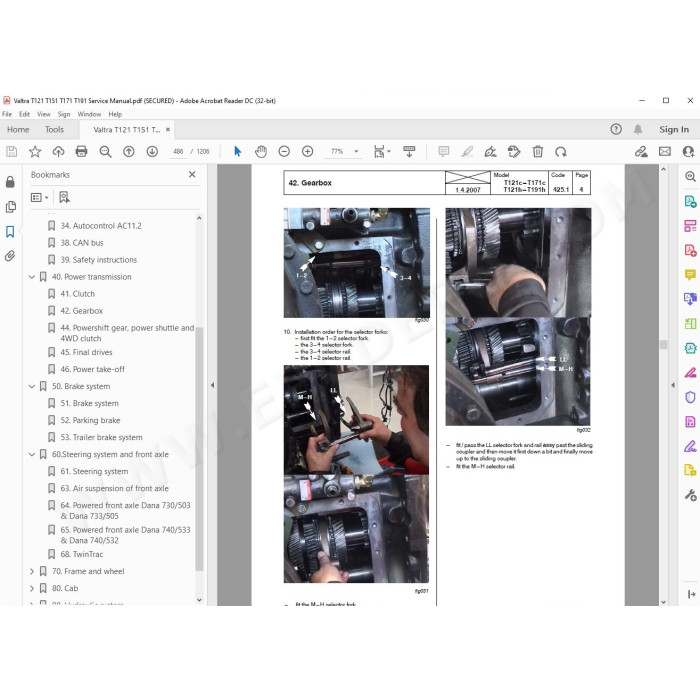Open the Sign menu
This screenshot has height=700, width=700.
(x=64, y=114)
